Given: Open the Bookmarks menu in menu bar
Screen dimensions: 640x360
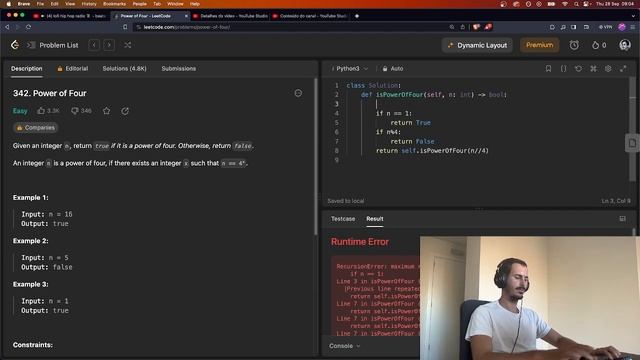Looking at the screenshot, I should [114, 4].
